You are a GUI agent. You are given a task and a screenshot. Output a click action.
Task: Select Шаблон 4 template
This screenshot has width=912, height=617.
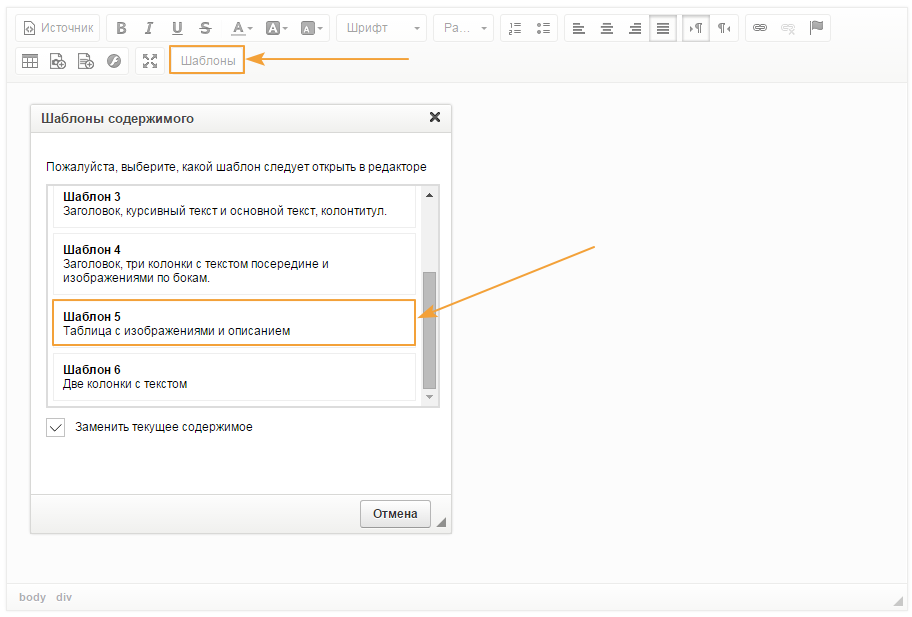click(x=234, y=264)
